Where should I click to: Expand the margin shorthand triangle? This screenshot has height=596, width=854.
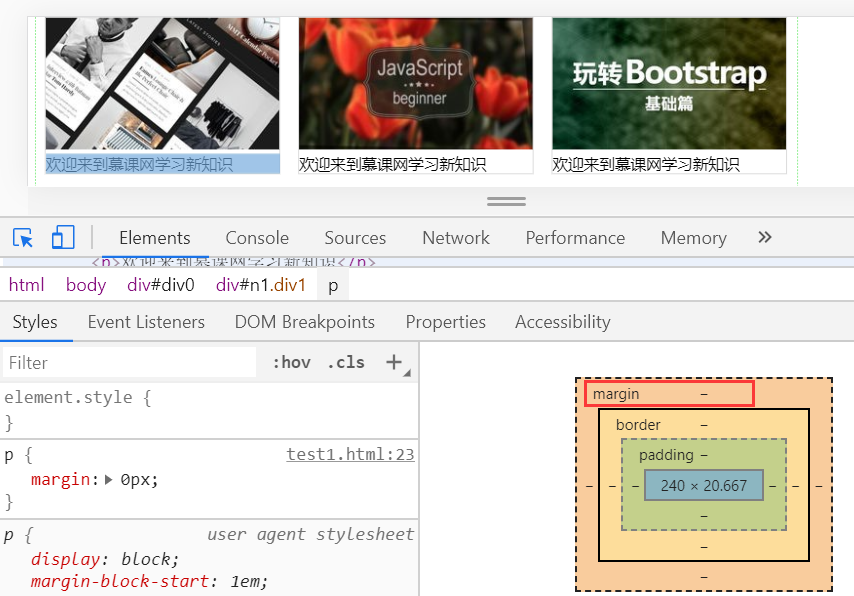pyautogui.click(x=108, y=479)
